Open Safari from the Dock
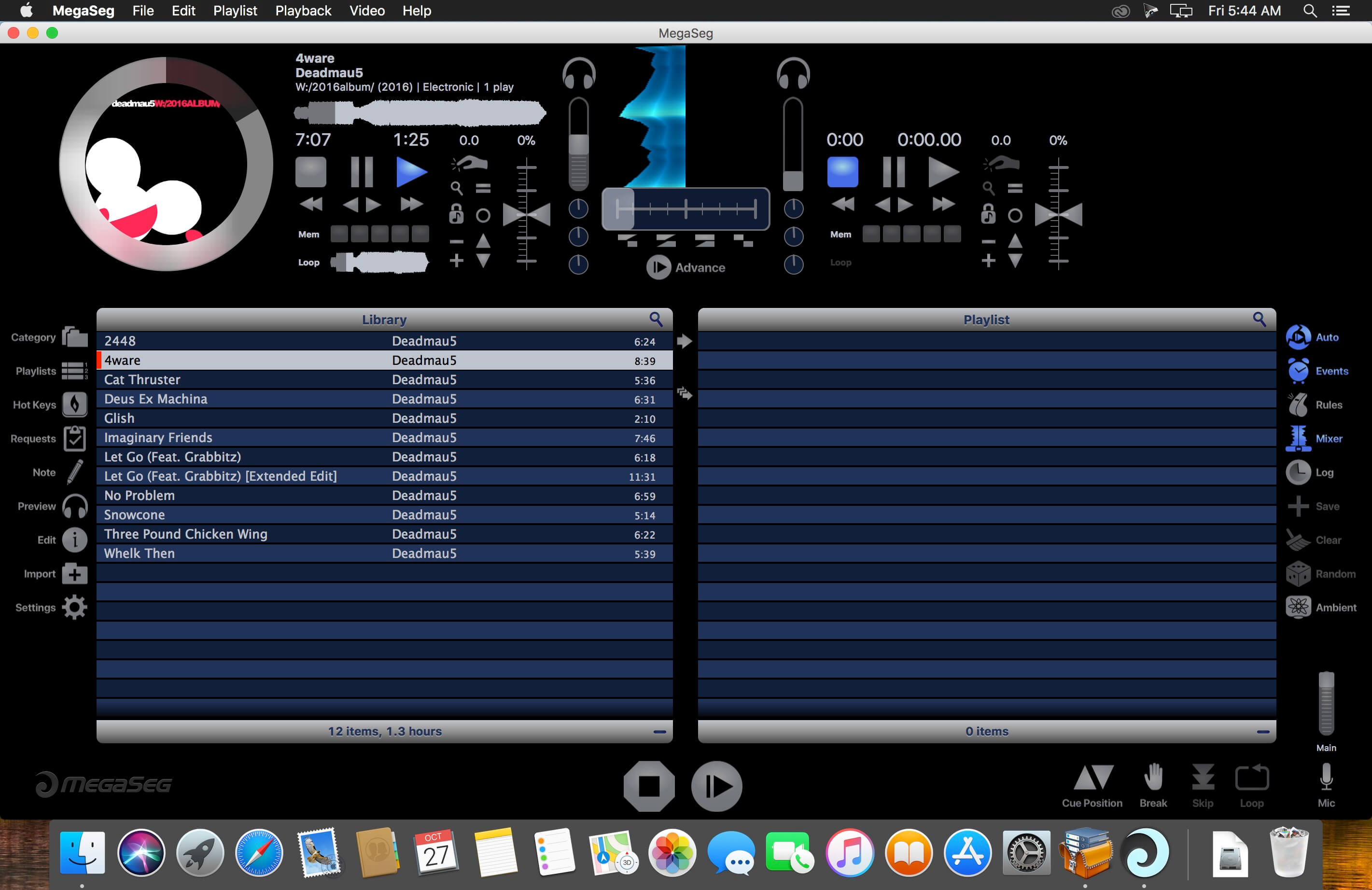 tap(259, 852)
